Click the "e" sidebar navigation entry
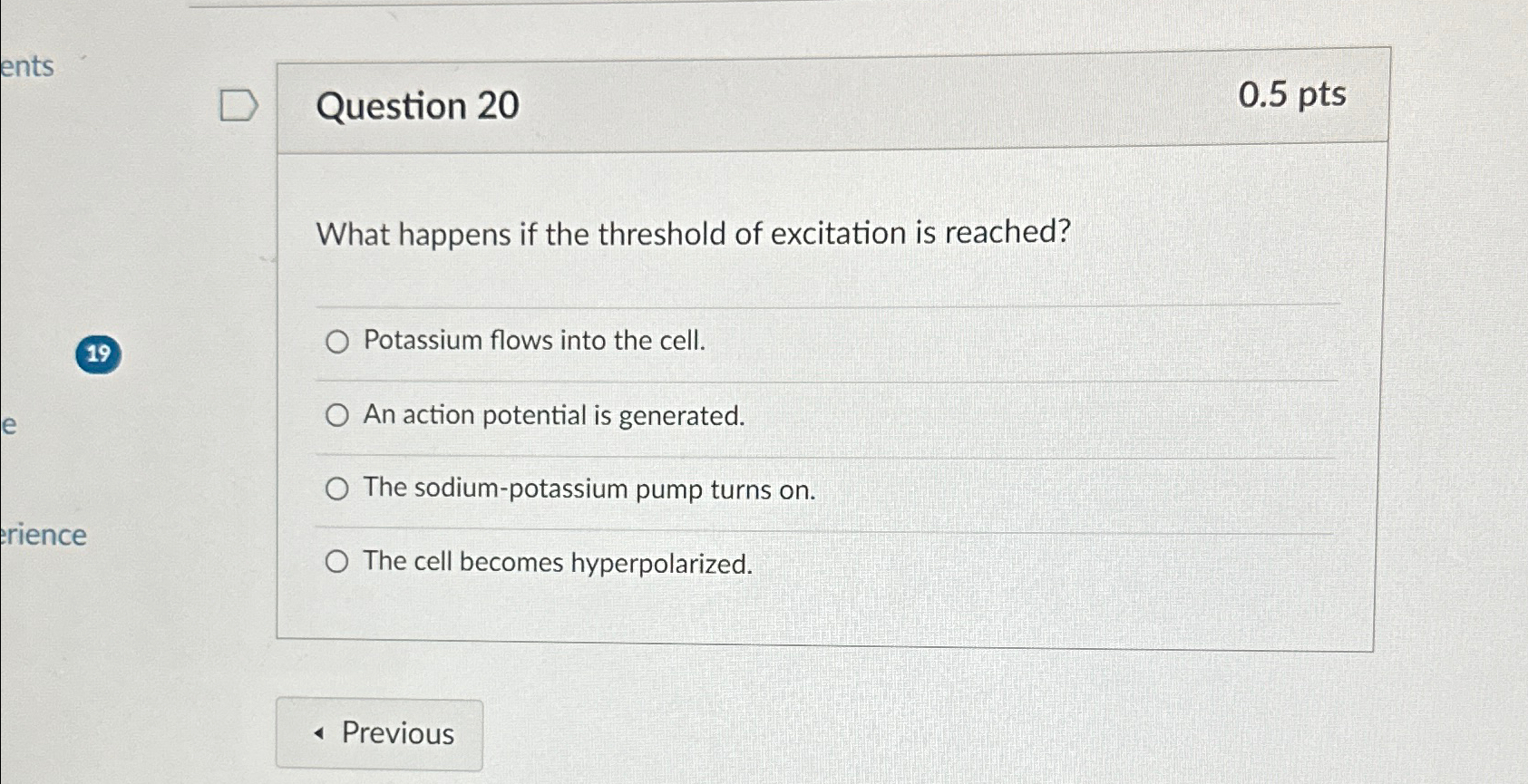1528x784 pixels. 9,427
